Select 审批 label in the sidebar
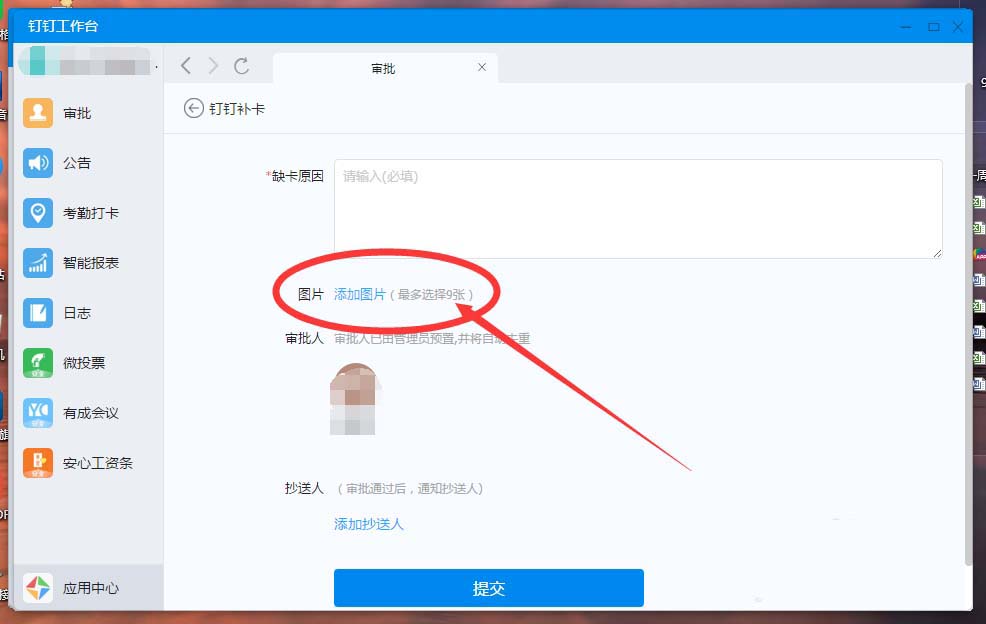986x624 pixels. [77, 113]
